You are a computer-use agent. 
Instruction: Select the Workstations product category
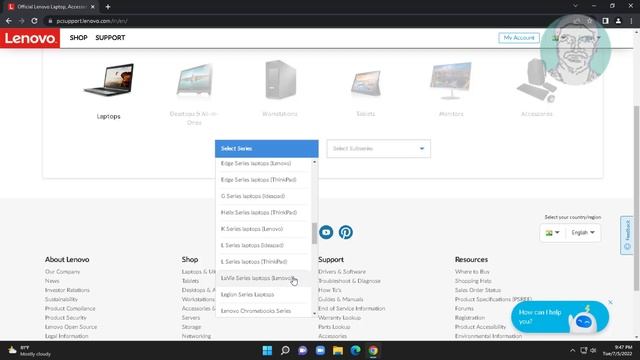pyautogui.click(x=280, y=89)
